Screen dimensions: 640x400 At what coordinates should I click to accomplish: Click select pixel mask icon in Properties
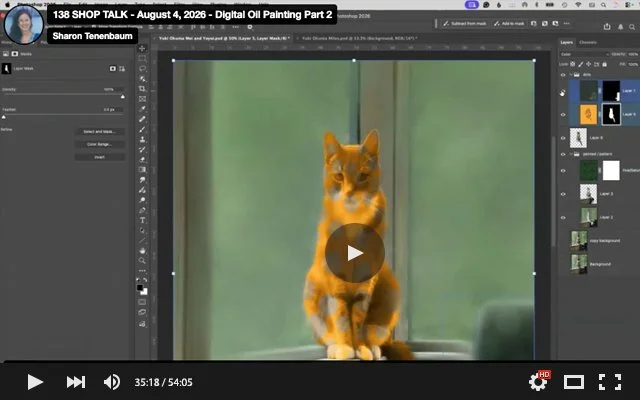pyautogui.click(x=113, y=69)
